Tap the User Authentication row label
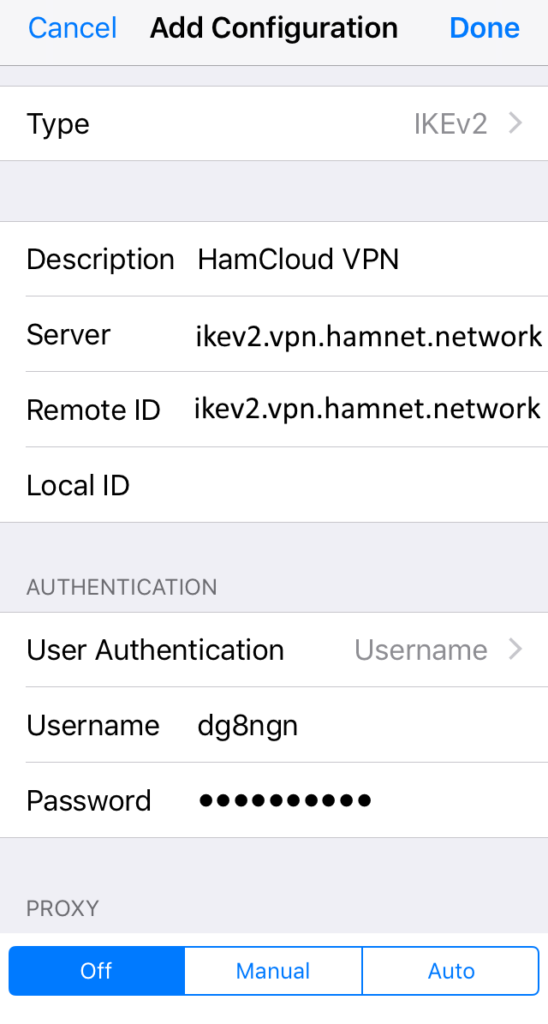Viewport: 548px width, 1024px height. point(155,650)
